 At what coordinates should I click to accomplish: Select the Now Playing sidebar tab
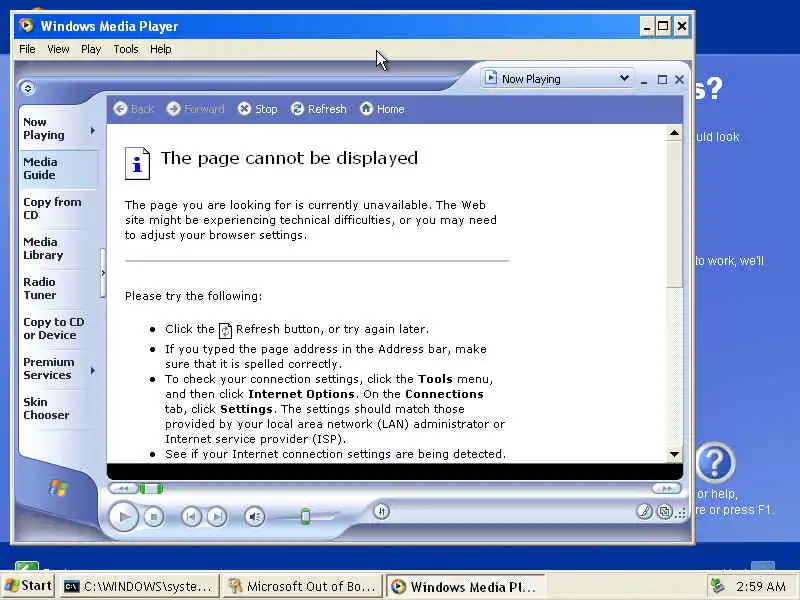point(44,129)
